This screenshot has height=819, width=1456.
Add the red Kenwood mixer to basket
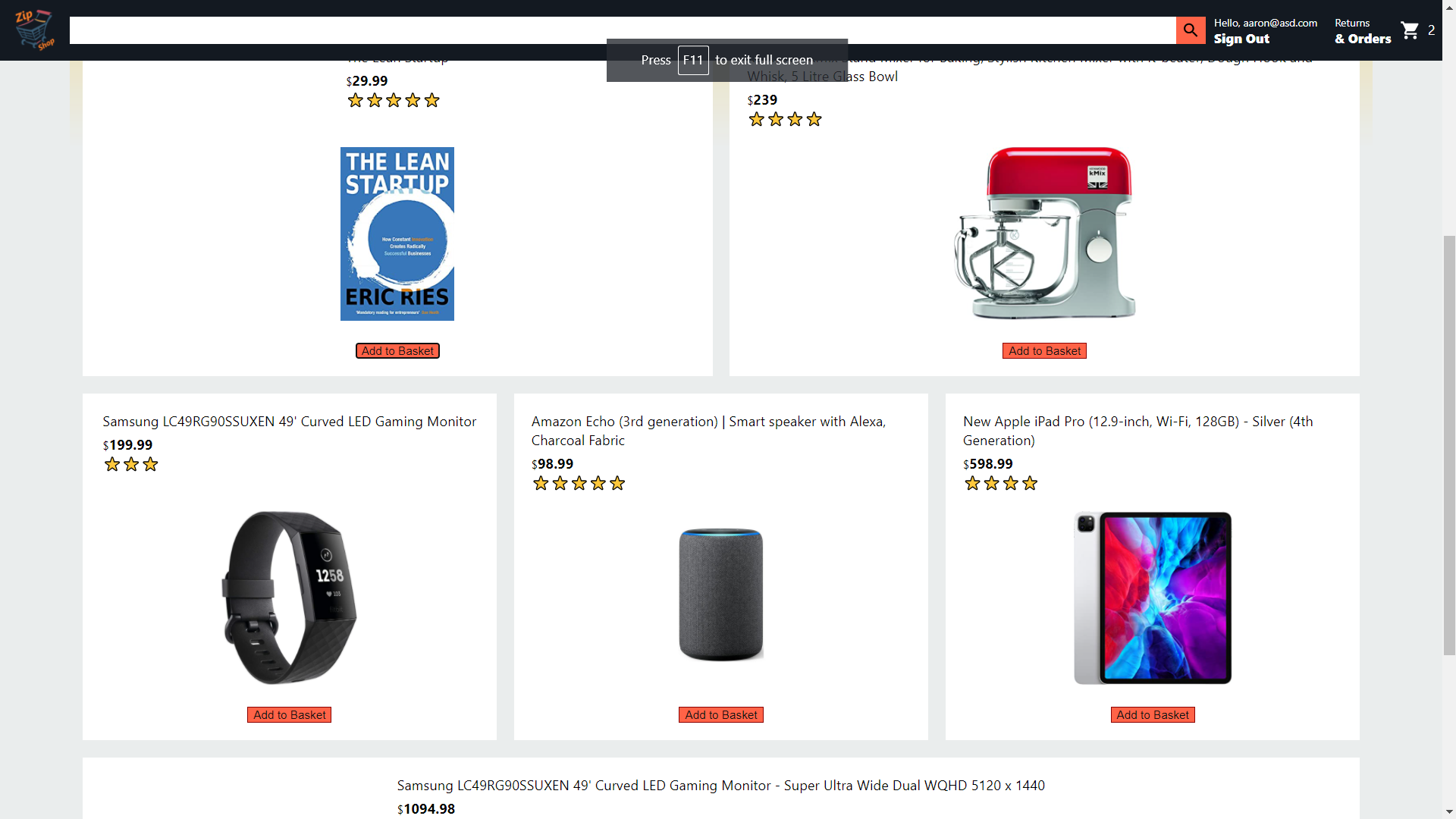(x=1044, y=351)
